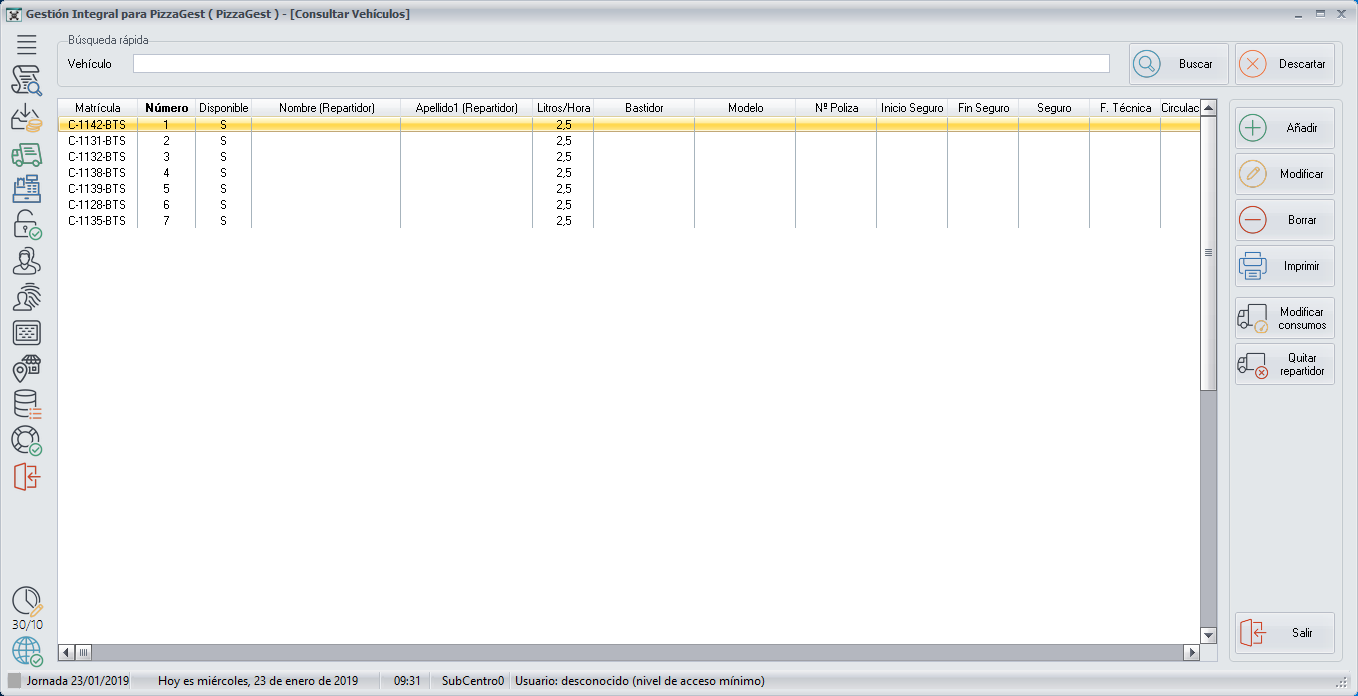Click the Quitar repartidor button
This screenshot has width=1358, height=696.
1285,365
